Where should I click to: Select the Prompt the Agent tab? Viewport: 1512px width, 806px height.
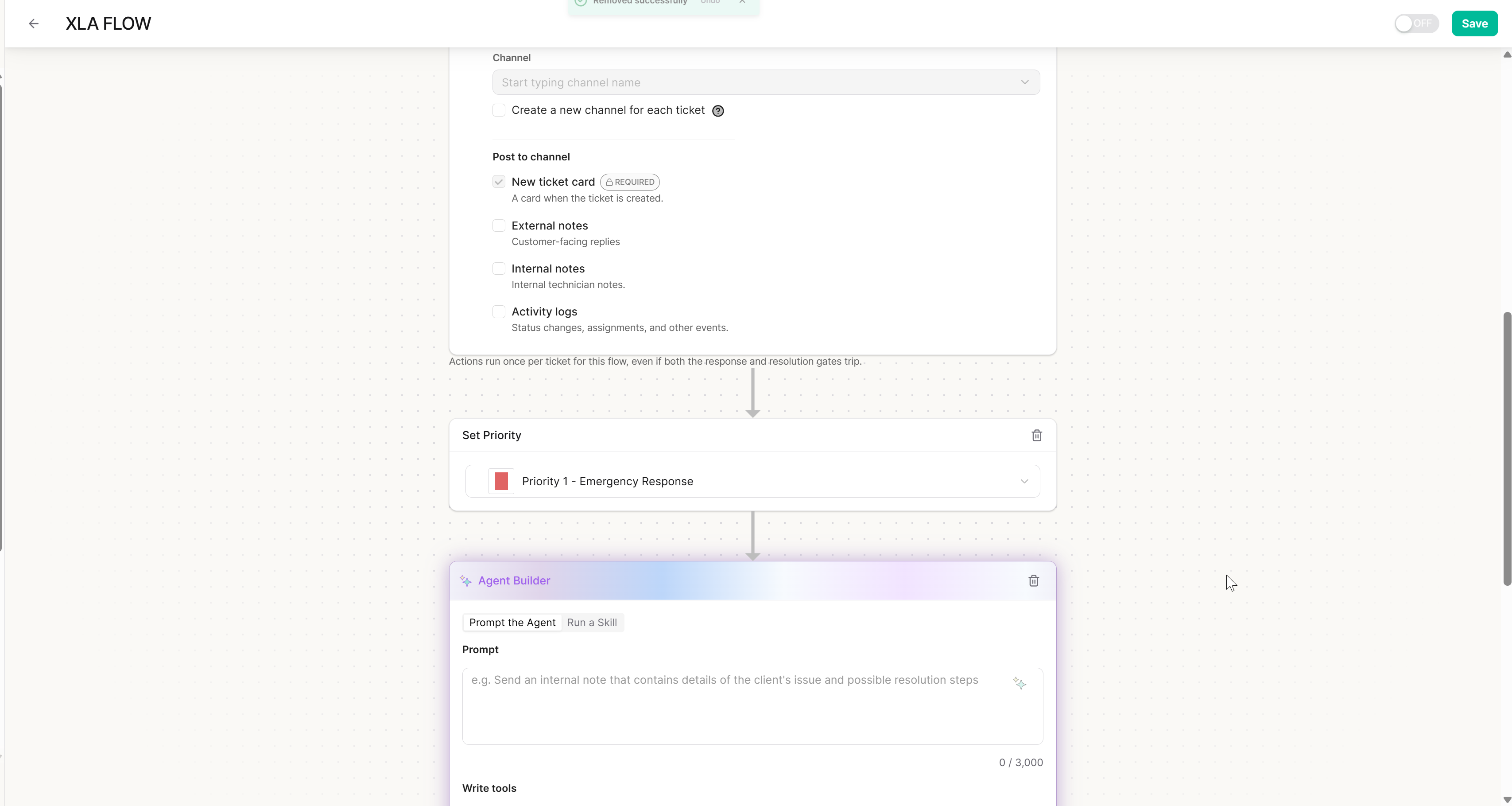[512, 622]
